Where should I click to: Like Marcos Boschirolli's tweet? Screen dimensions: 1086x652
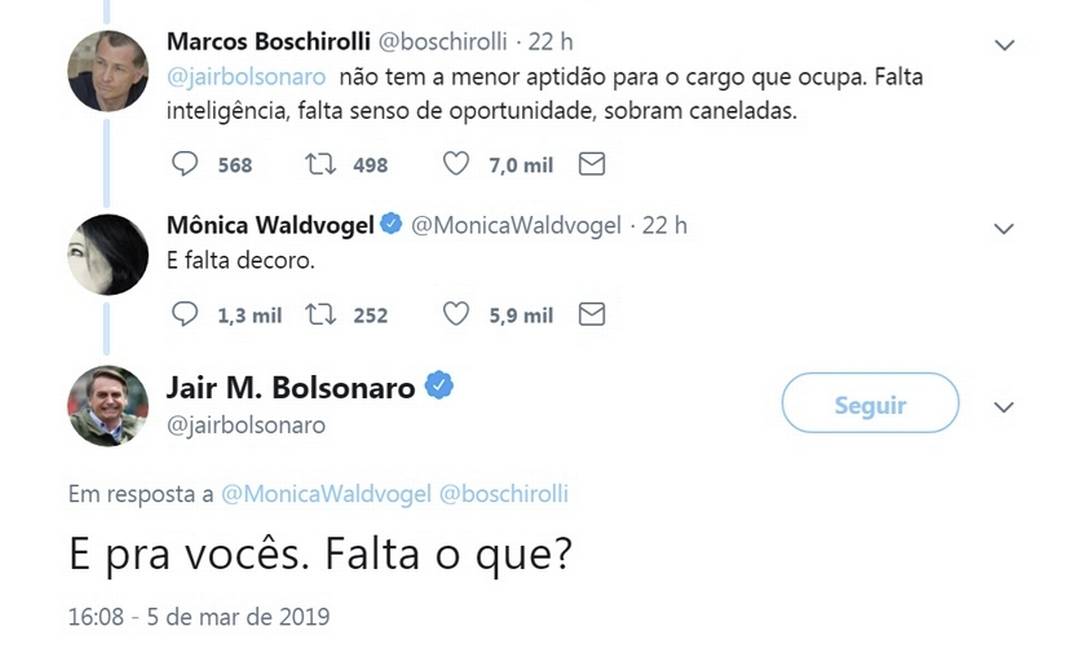click(456, 164)
